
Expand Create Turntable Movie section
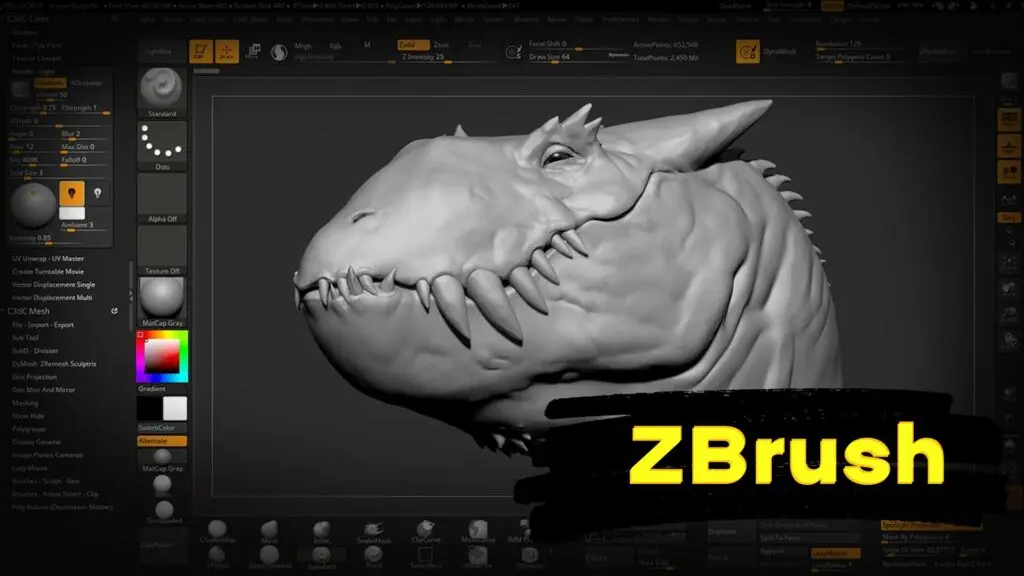[48, 272]
